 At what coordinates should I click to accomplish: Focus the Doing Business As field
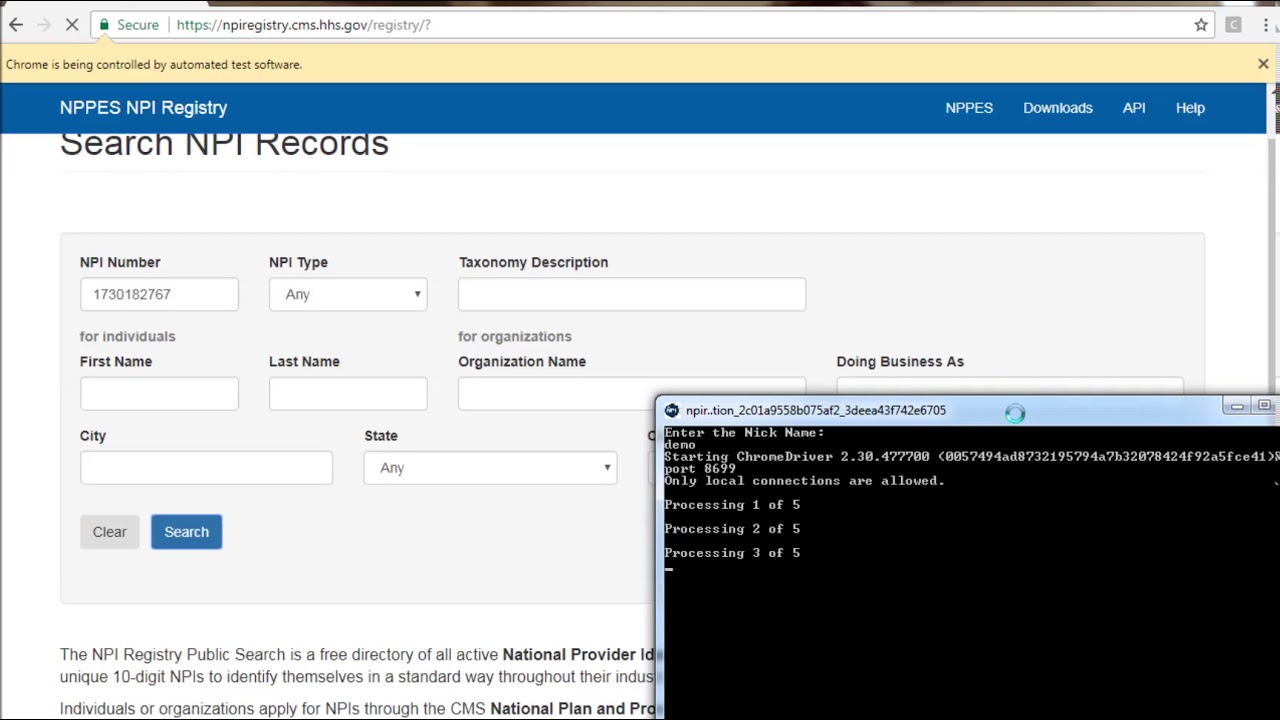tap(1010, 386)
